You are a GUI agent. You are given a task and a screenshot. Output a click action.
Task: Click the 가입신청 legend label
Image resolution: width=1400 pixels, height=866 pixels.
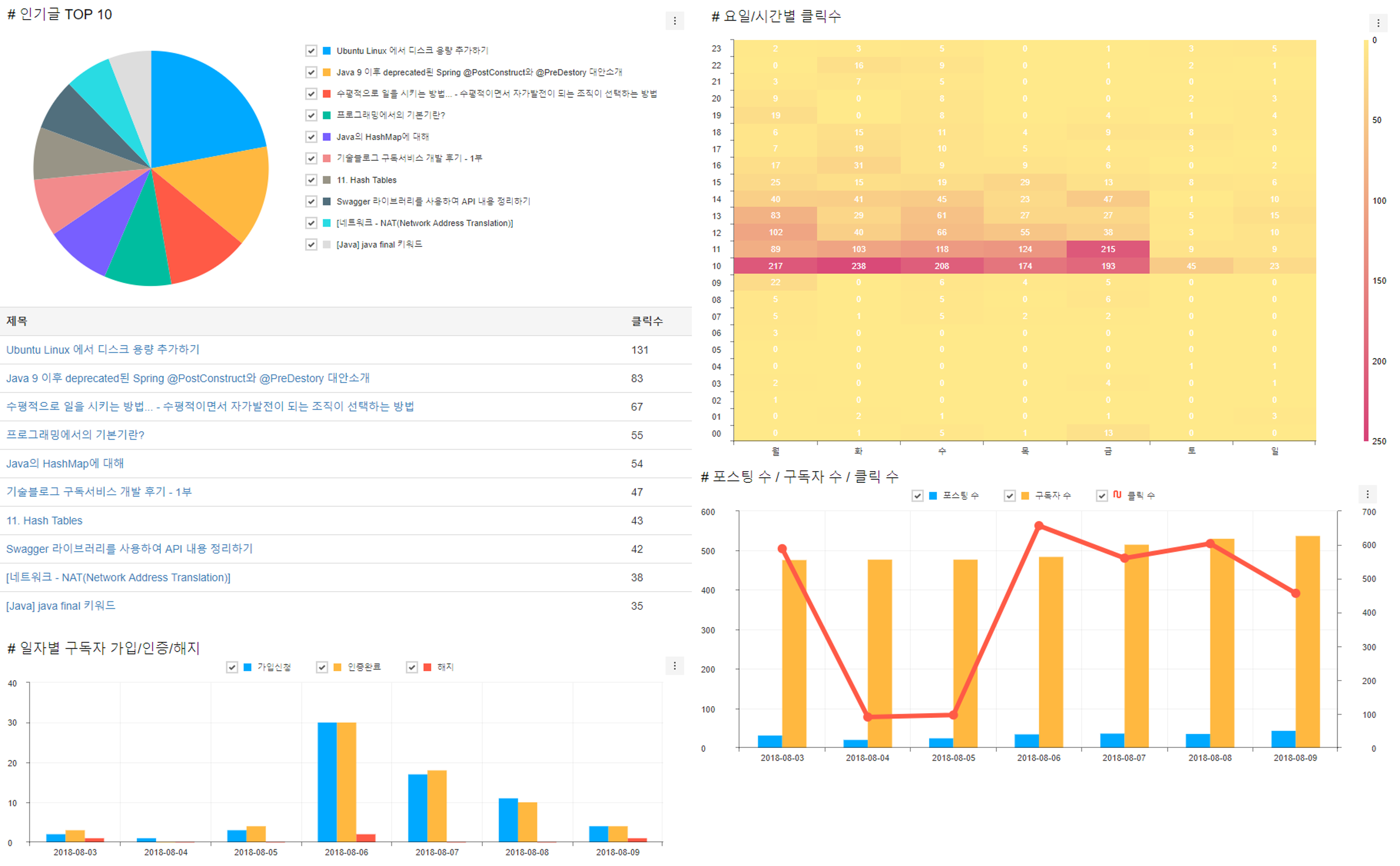click(274, 667)
